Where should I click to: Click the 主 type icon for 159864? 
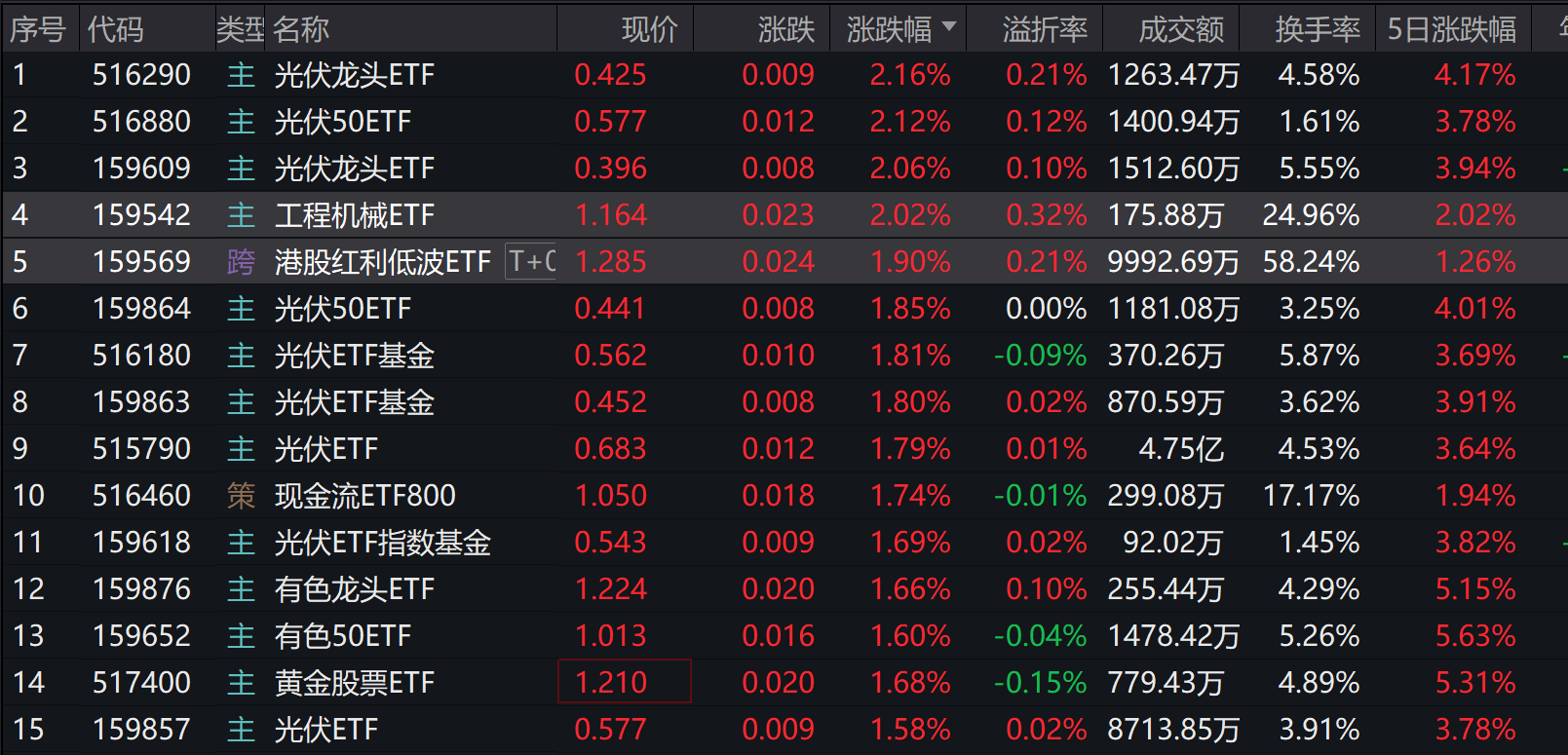click(x=241, y=309)
